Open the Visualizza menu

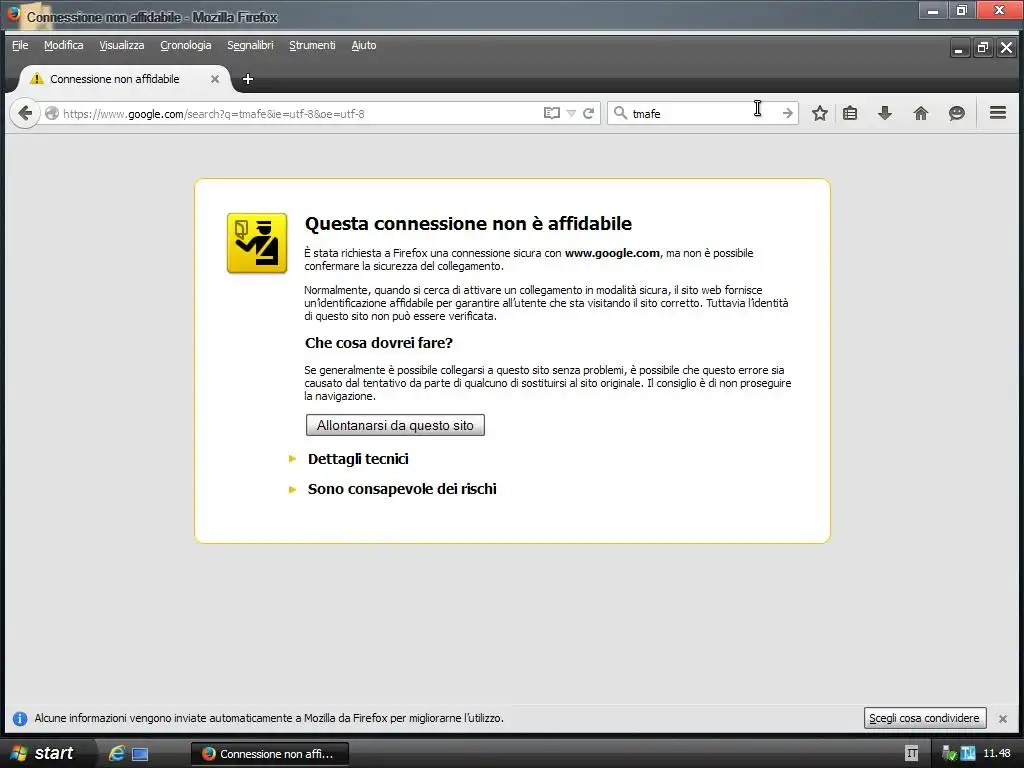tap(121, 45)
